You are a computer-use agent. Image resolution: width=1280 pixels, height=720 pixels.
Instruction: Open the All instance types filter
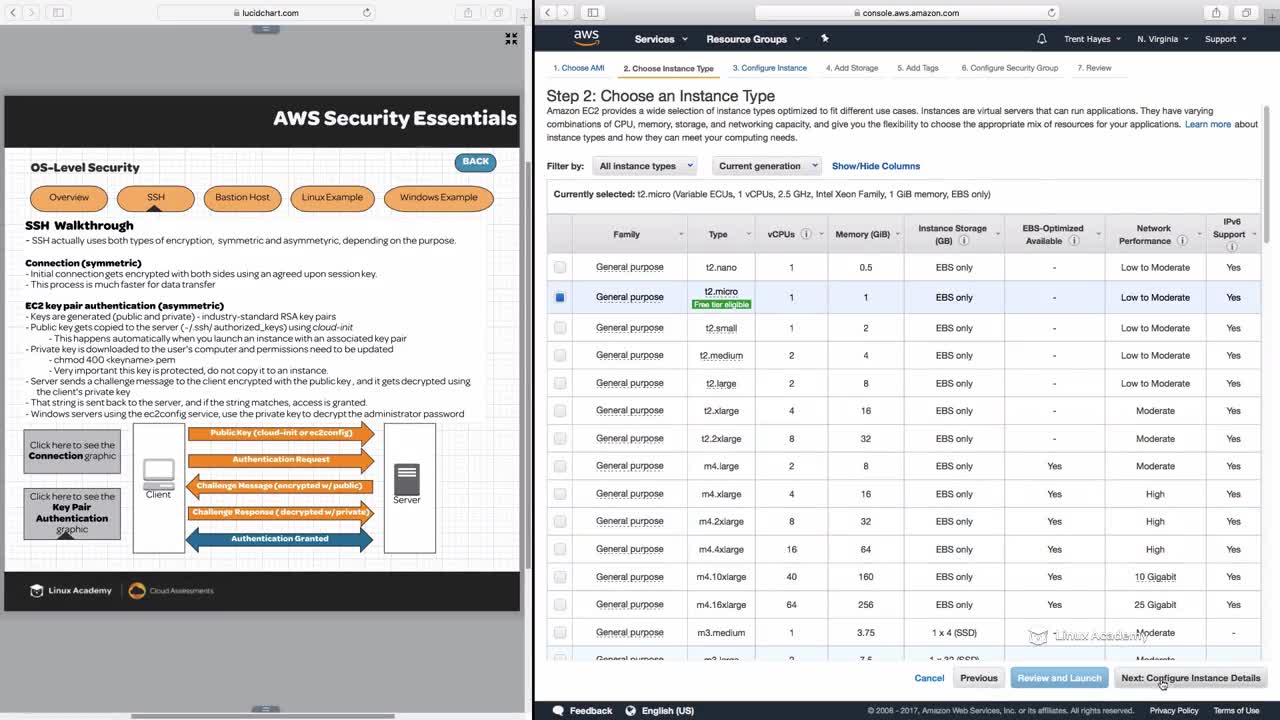pos(645,166)
